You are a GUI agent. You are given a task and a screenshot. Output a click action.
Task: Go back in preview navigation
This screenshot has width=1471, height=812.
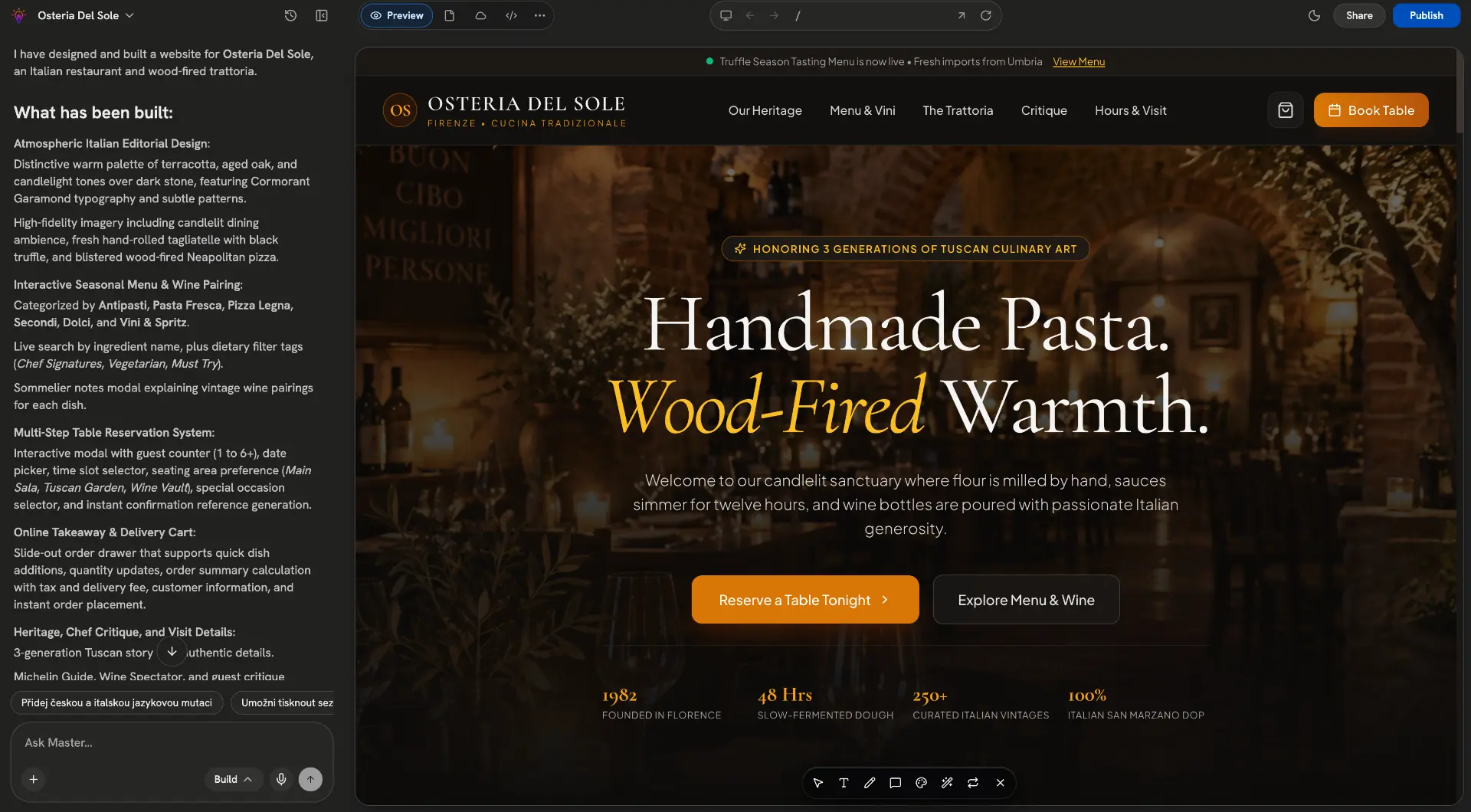[x=750, y=15]
